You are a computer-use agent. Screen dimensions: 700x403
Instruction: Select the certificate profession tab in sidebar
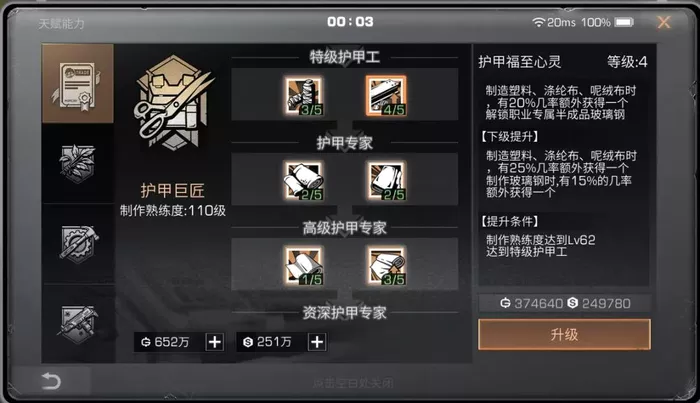click(x=78, y=83)
